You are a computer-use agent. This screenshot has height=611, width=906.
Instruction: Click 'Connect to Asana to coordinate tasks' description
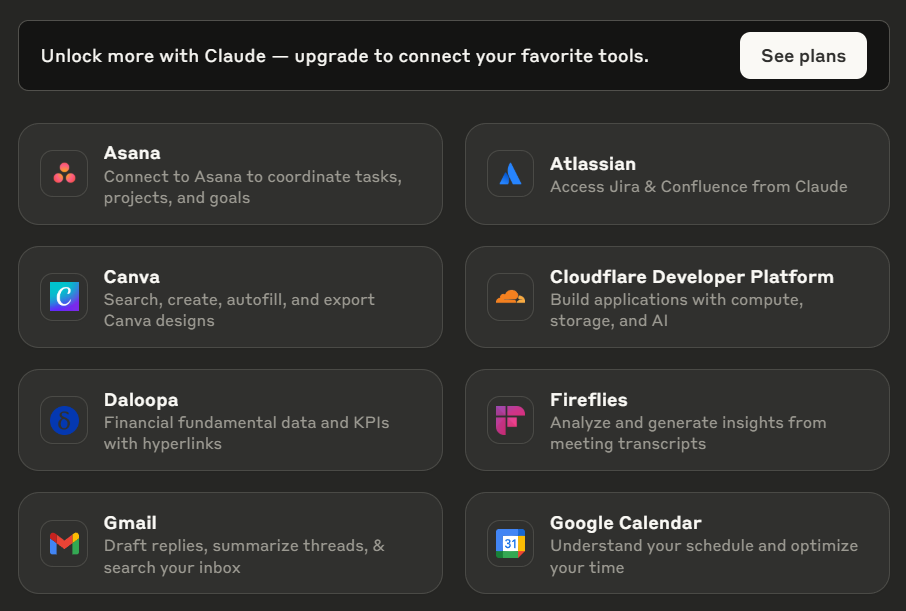coord(253,187)
